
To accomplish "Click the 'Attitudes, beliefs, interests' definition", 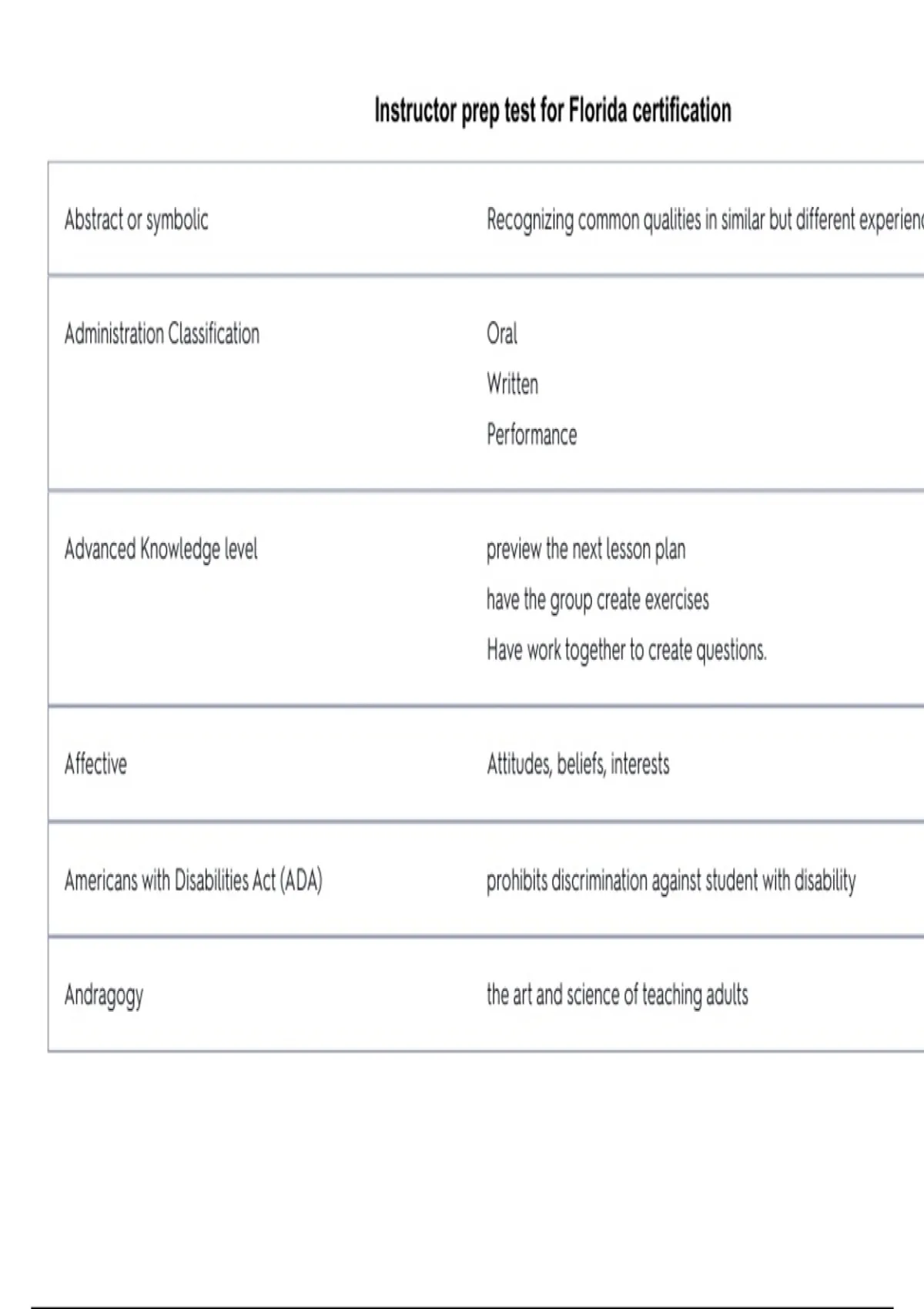I will (577, 765).
